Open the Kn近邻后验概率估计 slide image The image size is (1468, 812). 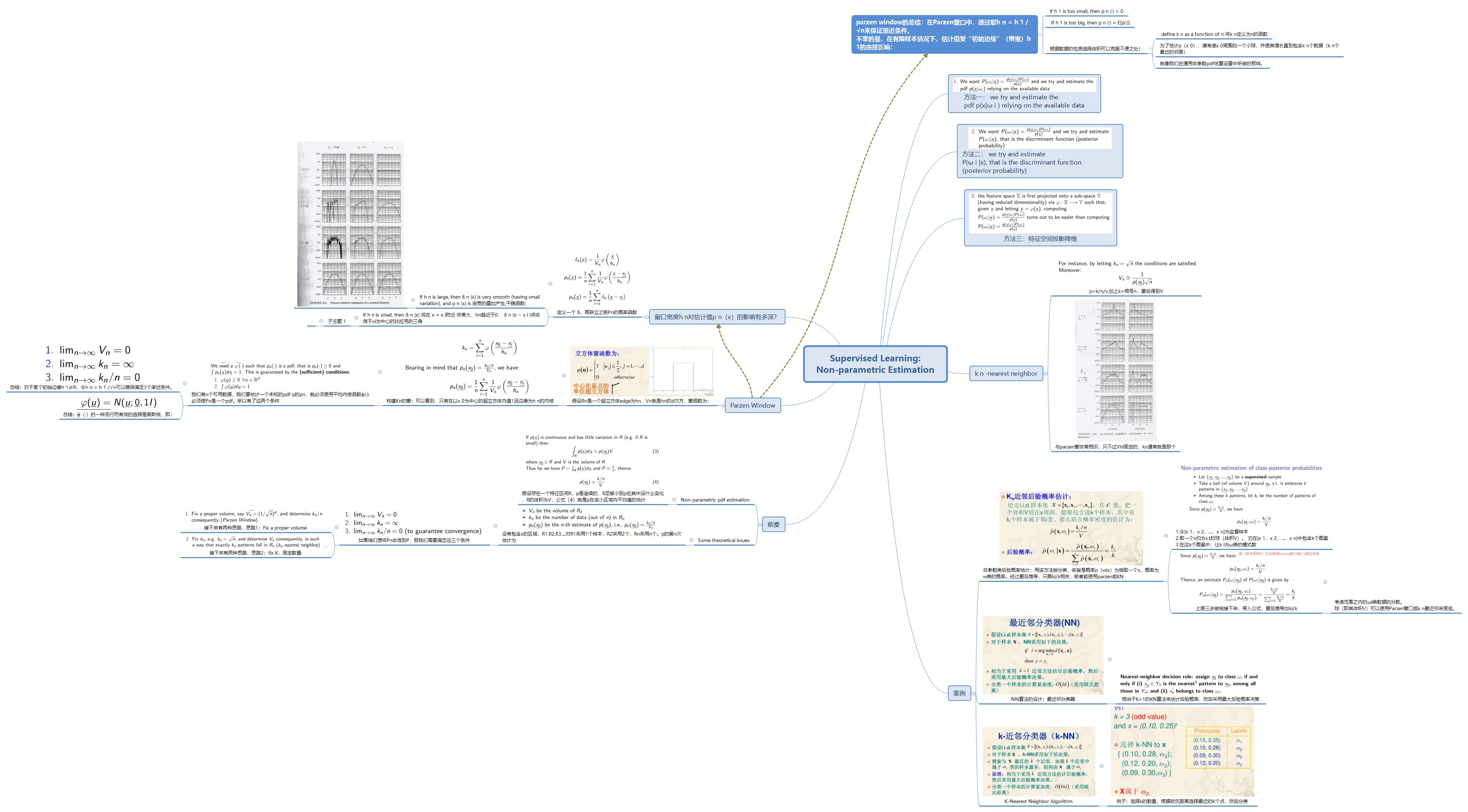[1071, 528]
